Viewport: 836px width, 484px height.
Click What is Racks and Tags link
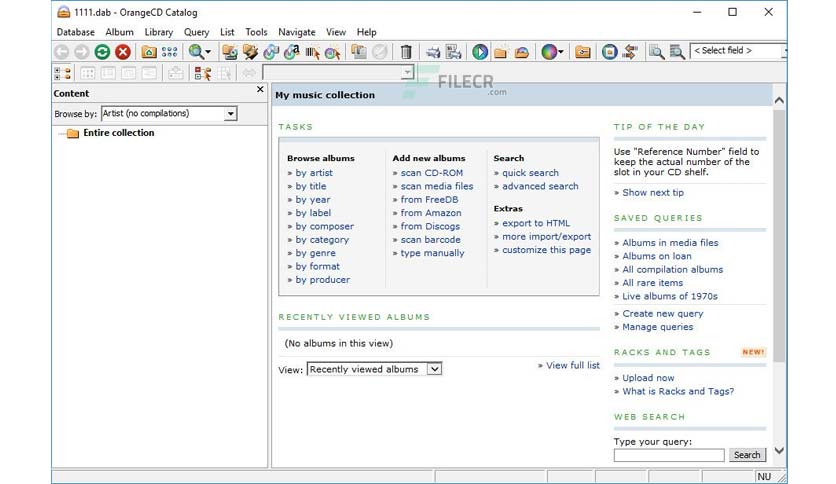click(678, 391)
